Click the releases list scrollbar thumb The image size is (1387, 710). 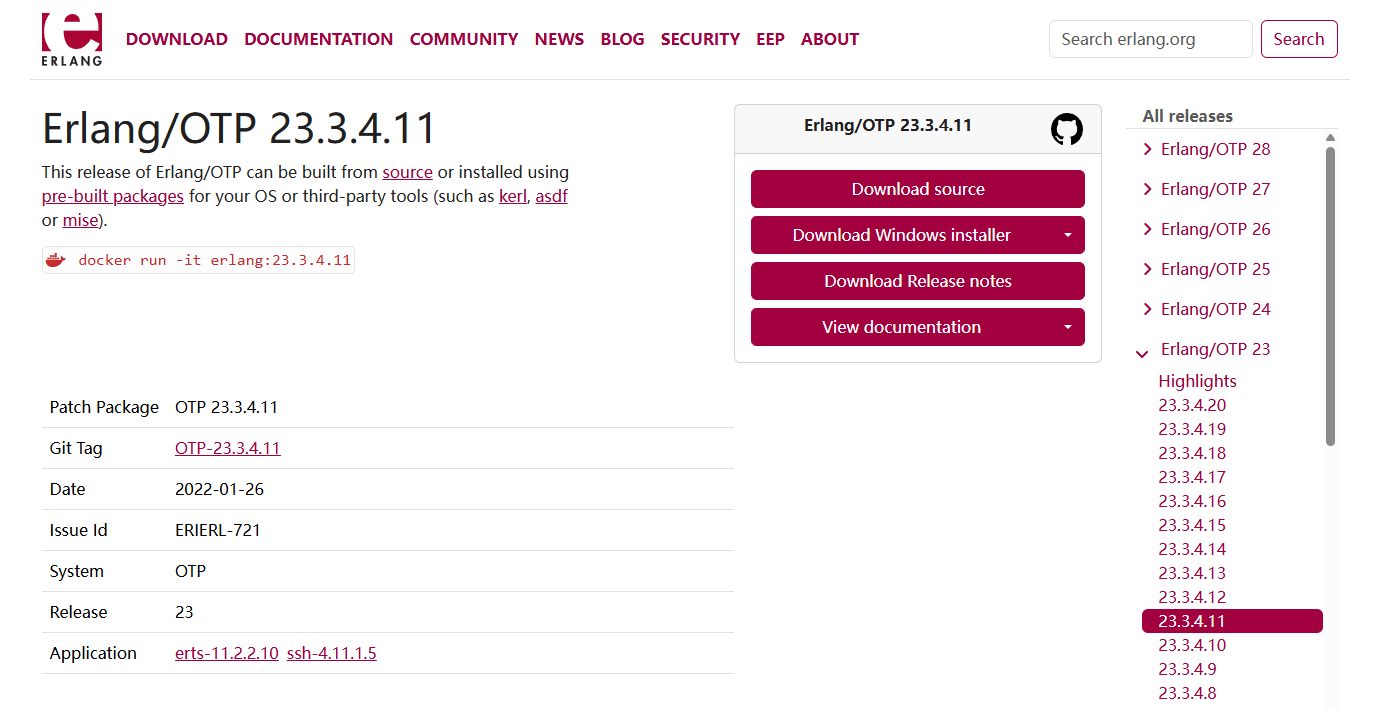click(x=1330, y=296)
